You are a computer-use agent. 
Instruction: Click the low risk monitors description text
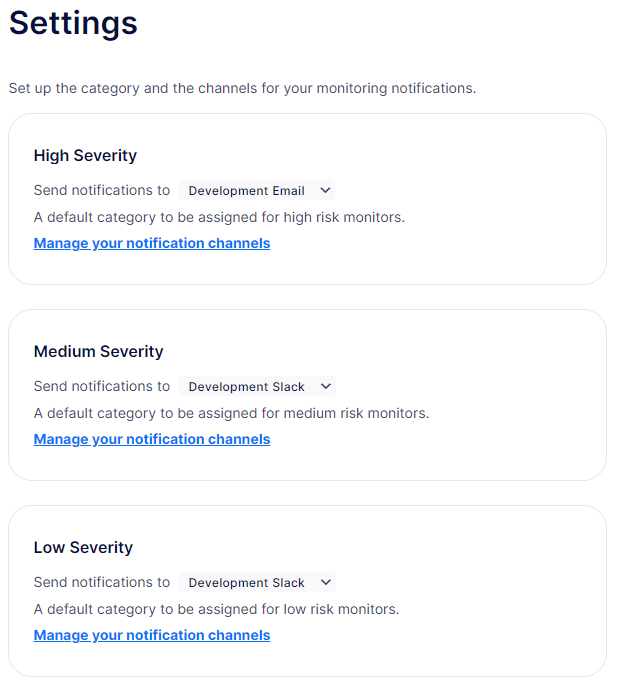click(216, 609)
